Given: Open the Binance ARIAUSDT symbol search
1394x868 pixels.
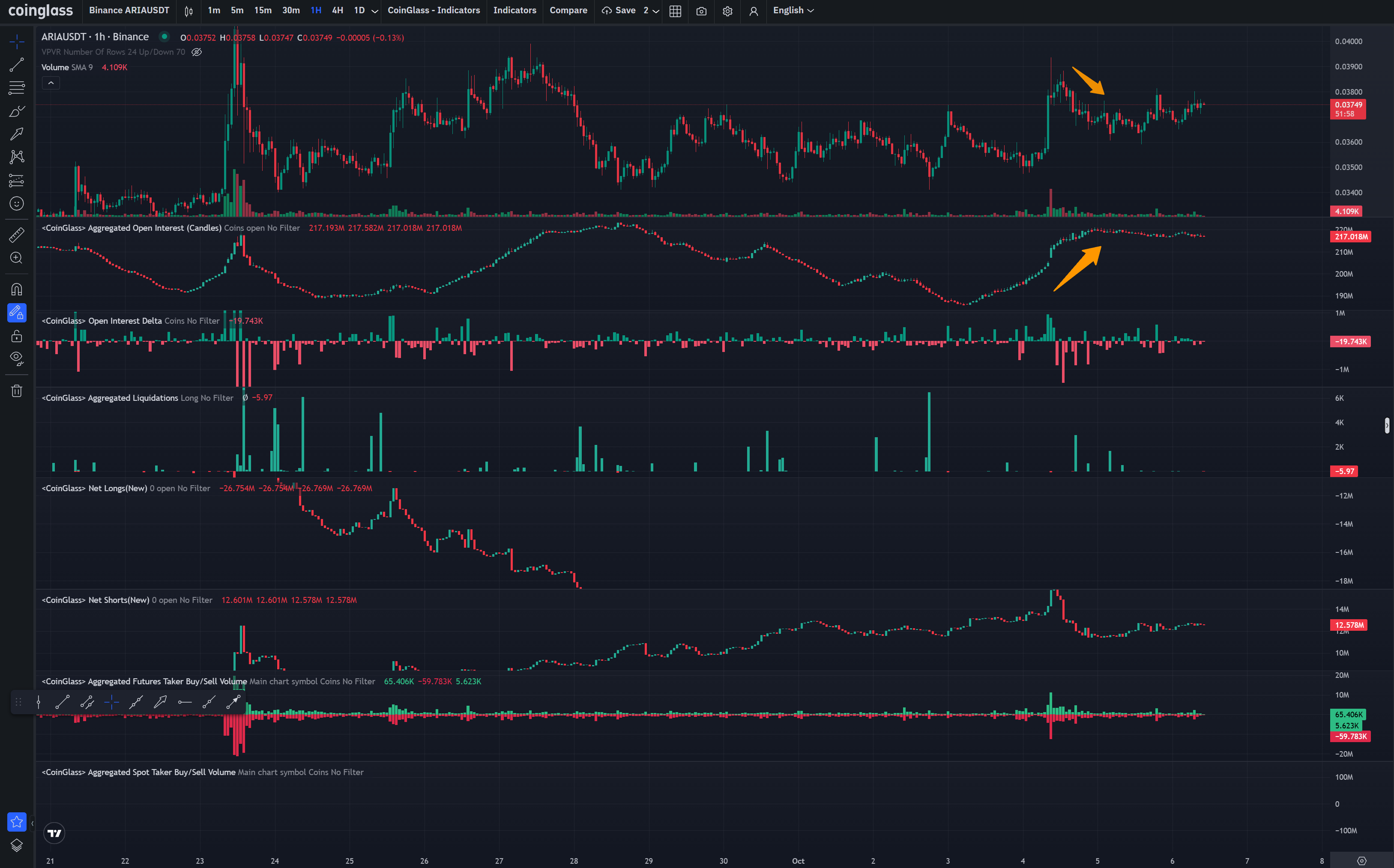Looking at the screenshot, I should [x=129, y=10].
